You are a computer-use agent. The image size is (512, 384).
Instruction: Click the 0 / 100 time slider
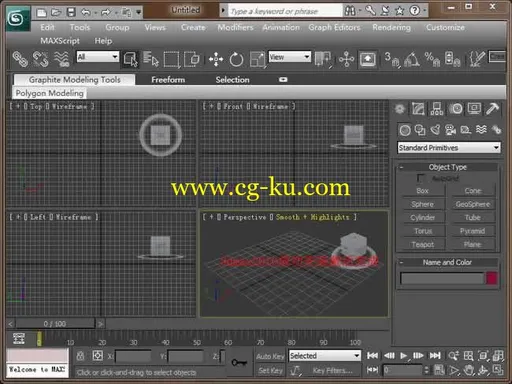tap(55, 324)
